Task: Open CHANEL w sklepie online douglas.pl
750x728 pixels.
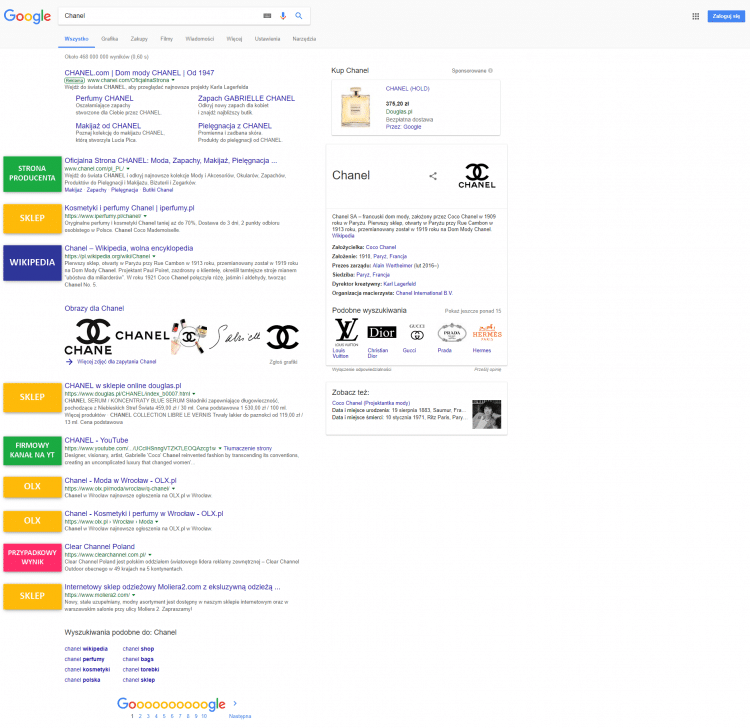Action: click(123, 386)
